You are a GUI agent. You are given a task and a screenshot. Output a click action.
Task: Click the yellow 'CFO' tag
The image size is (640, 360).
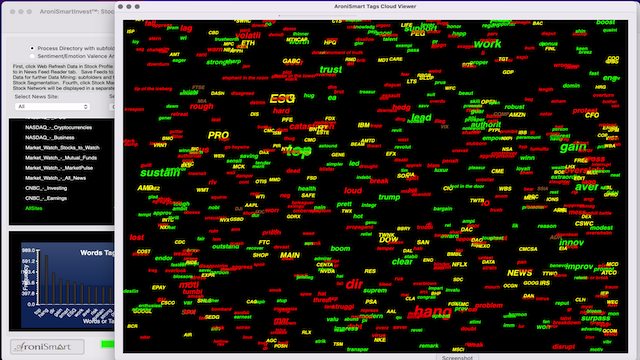coord(592,116)
